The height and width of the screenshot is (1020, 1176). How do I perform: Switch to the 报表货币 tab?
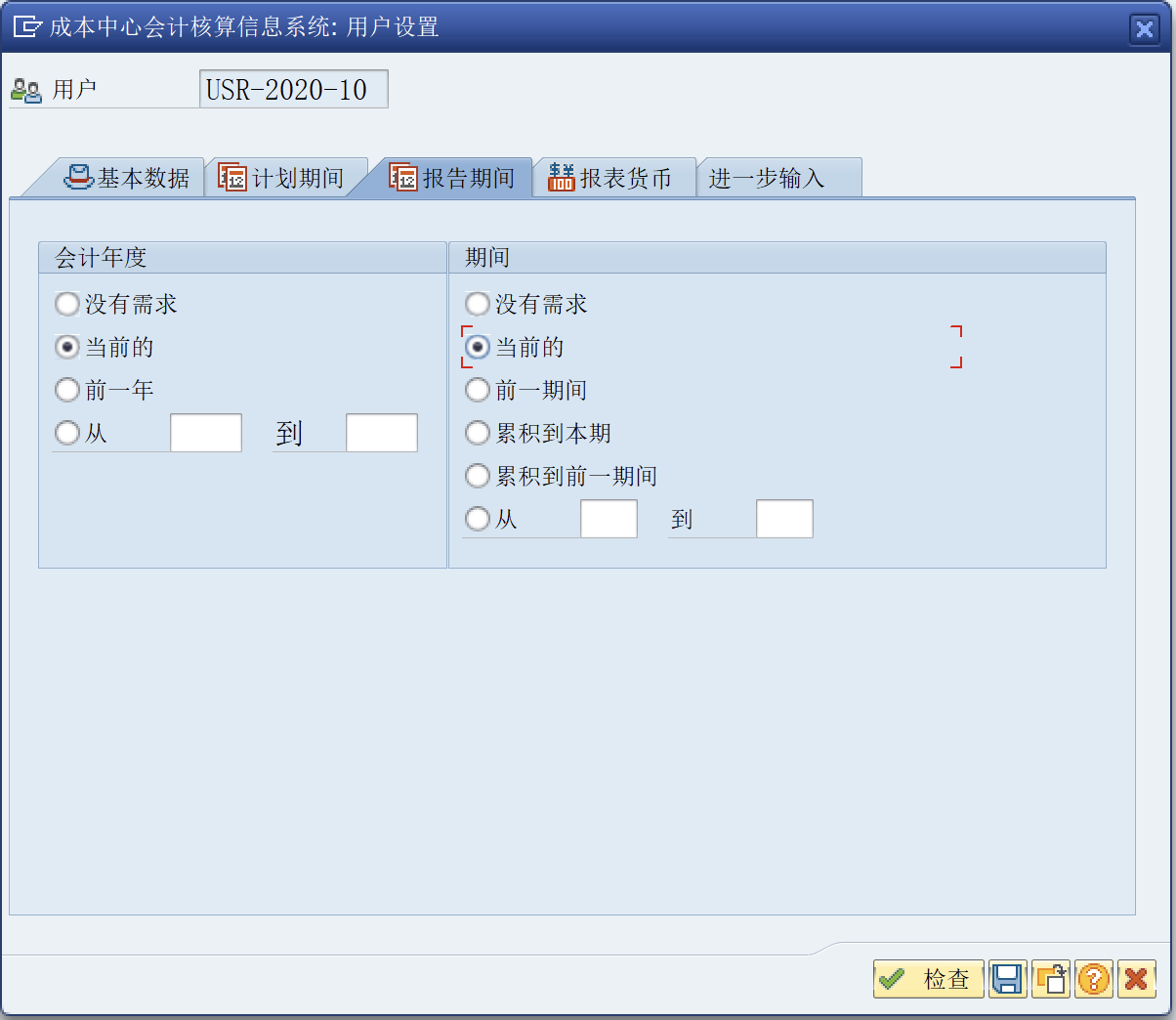tap(615, 177)
